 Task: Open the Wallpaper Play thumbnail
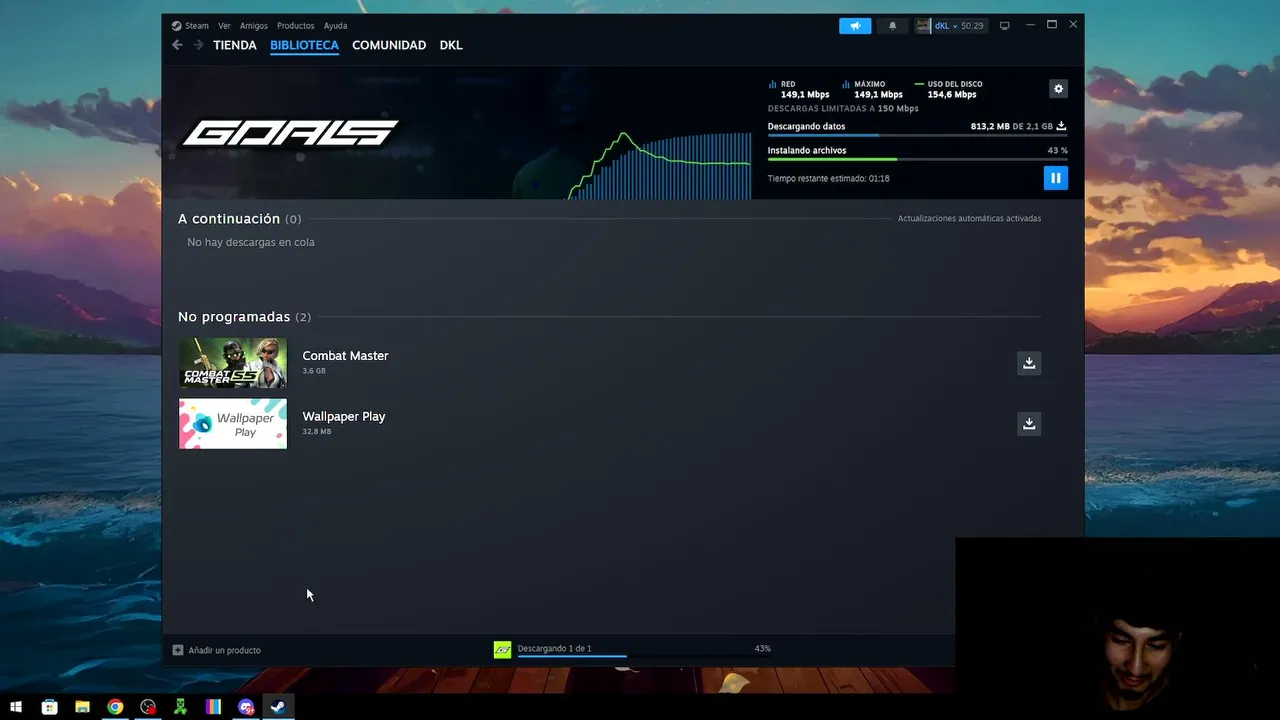pos(233,424)
